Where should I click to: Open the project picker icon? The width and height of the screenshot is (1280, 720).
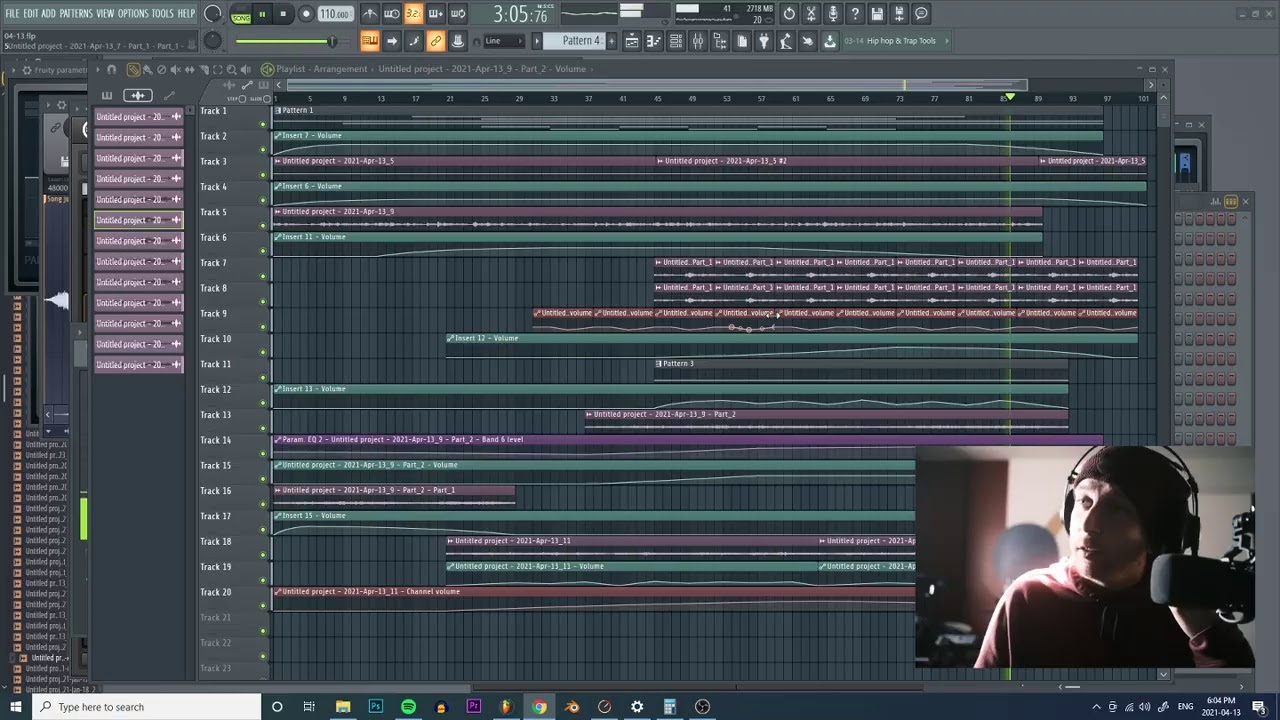coord(742,41)
